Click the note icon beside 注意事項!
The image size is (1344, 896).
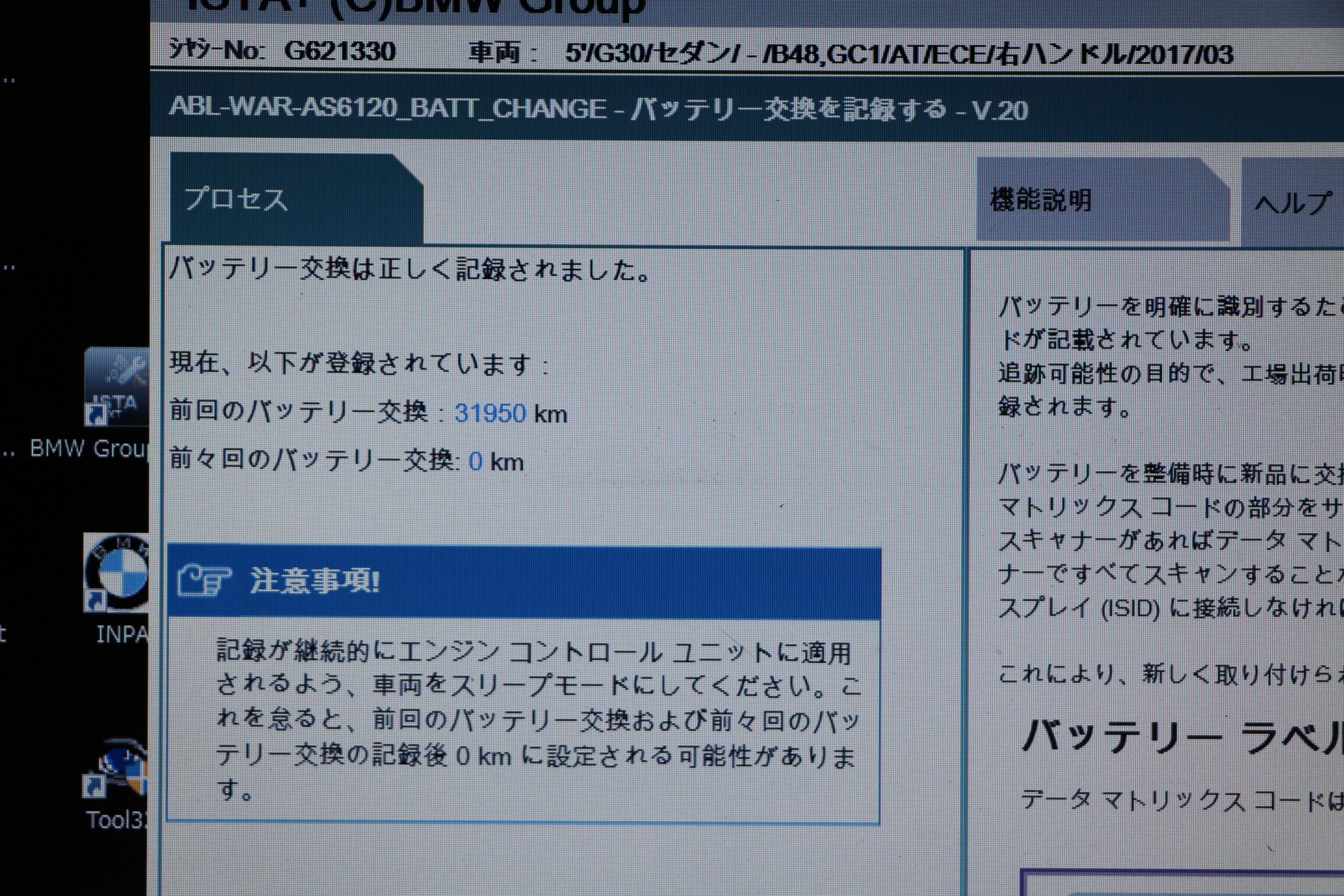coord(204,581)
